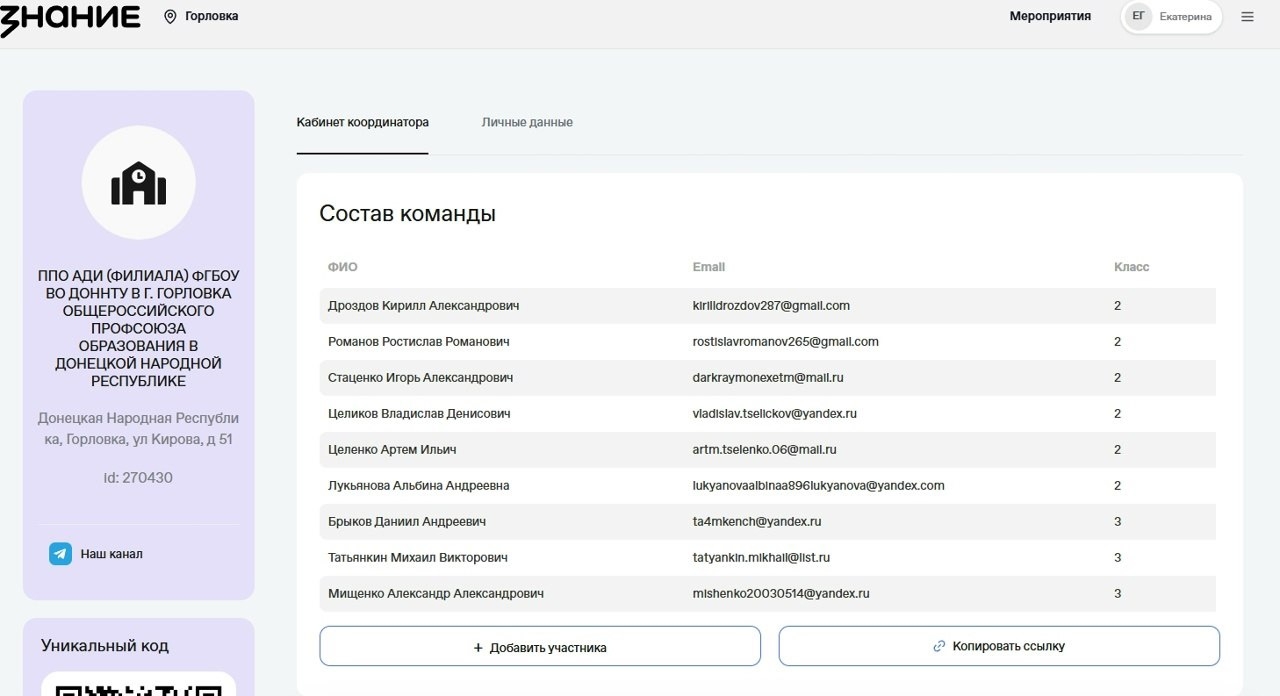Viewport: 1280px width, 696px height.
Task: Click the QR code image
Action: (138, 689)
